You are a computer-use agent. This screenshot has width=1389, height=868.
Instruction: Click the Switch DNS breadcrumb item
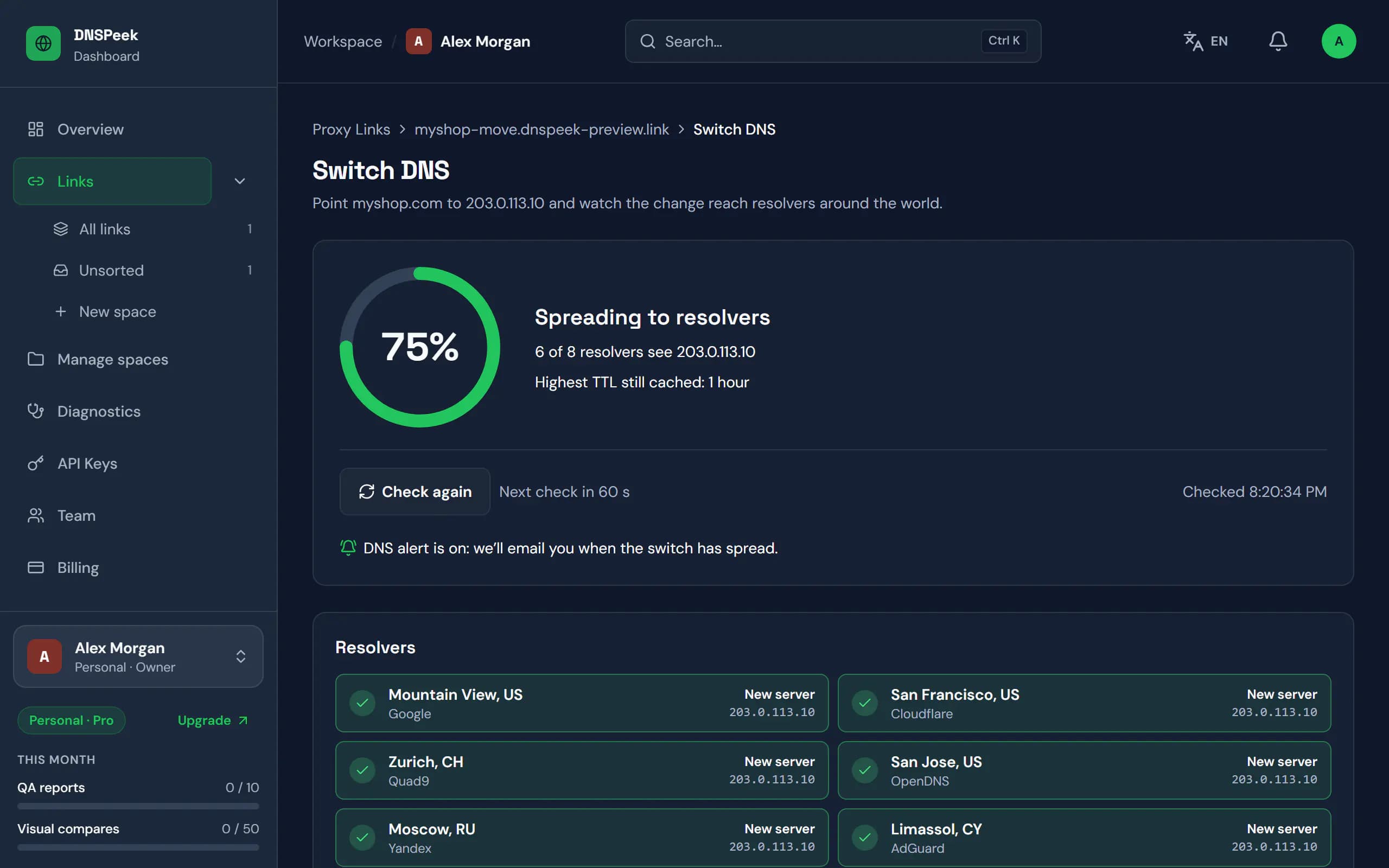[734, 129]
